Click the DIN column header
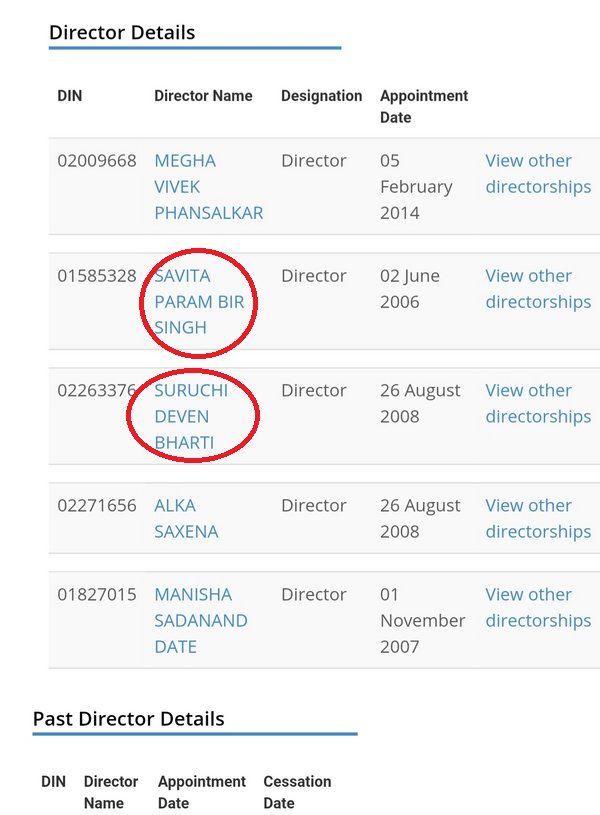Screen dimensions: 600x815 (70, 96)
